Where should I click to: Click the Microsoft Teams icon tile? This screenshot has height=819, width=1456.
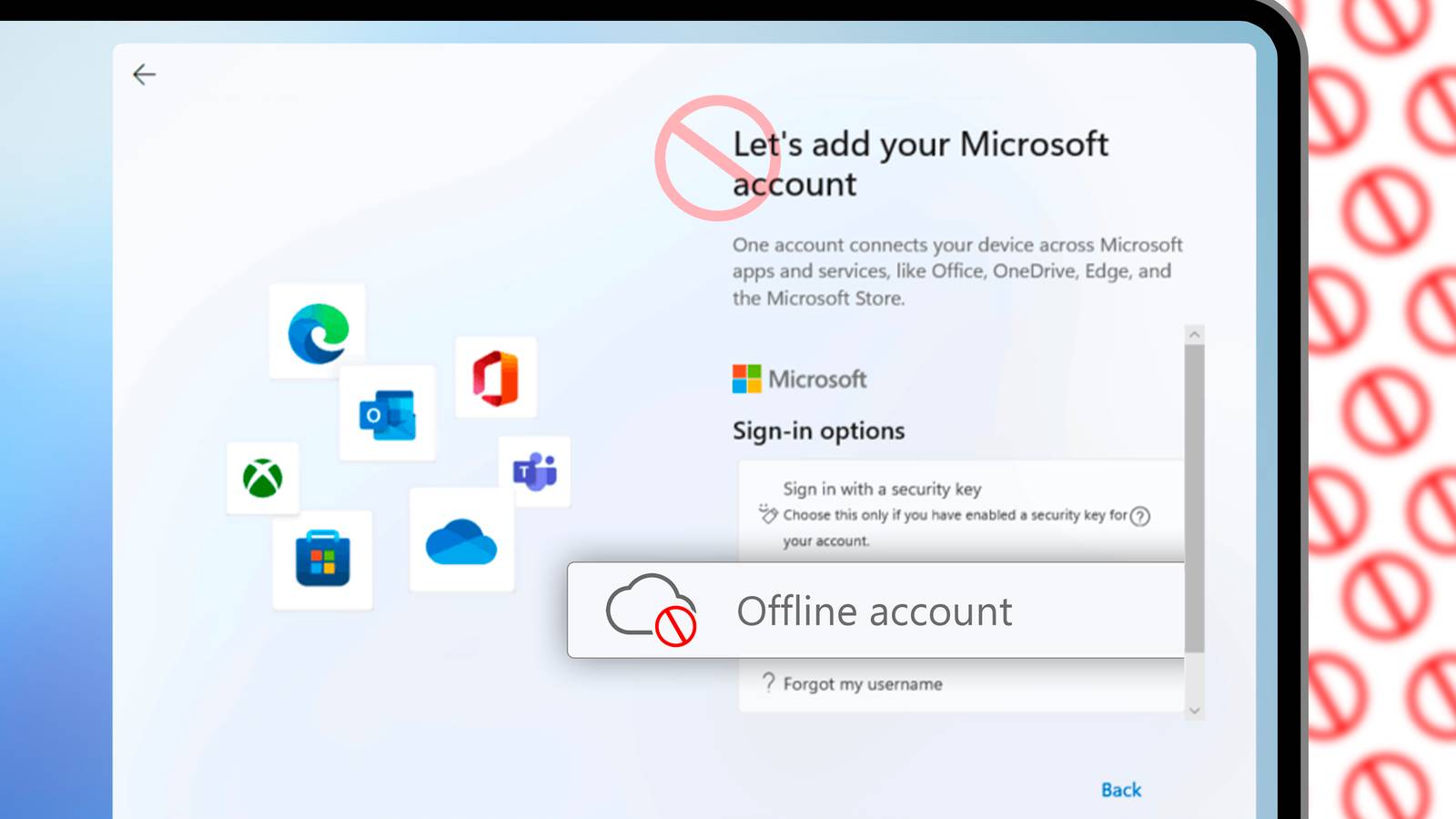535,471
